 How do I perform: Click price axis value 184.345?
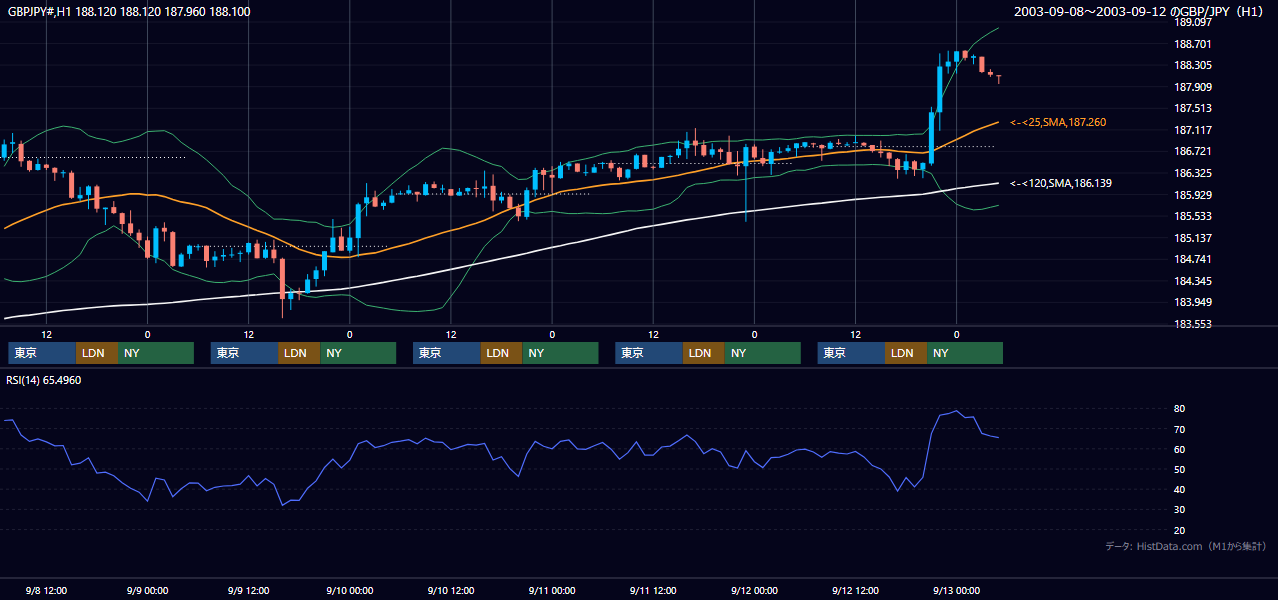click(x=1193, y=281)
